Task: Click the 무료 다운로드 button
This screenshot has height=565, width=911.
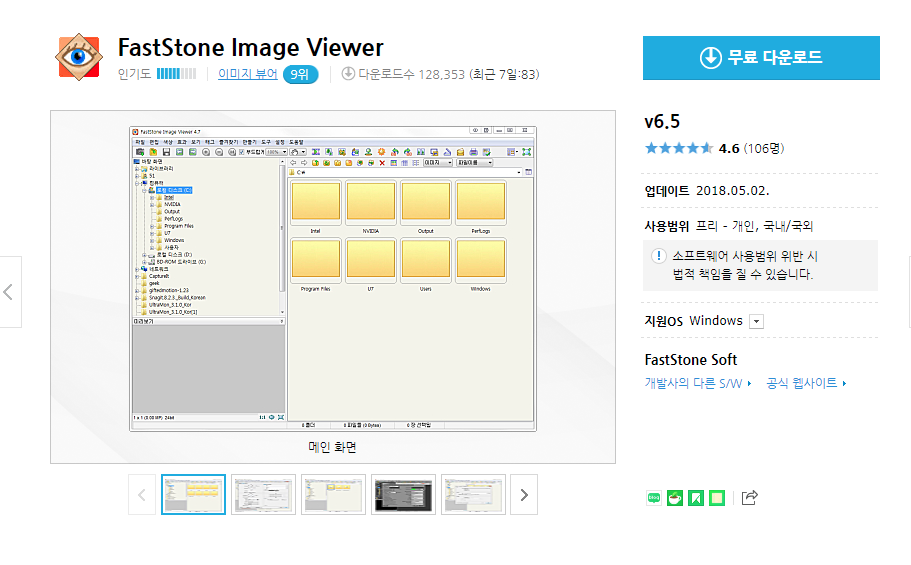Action: (761, 58)
